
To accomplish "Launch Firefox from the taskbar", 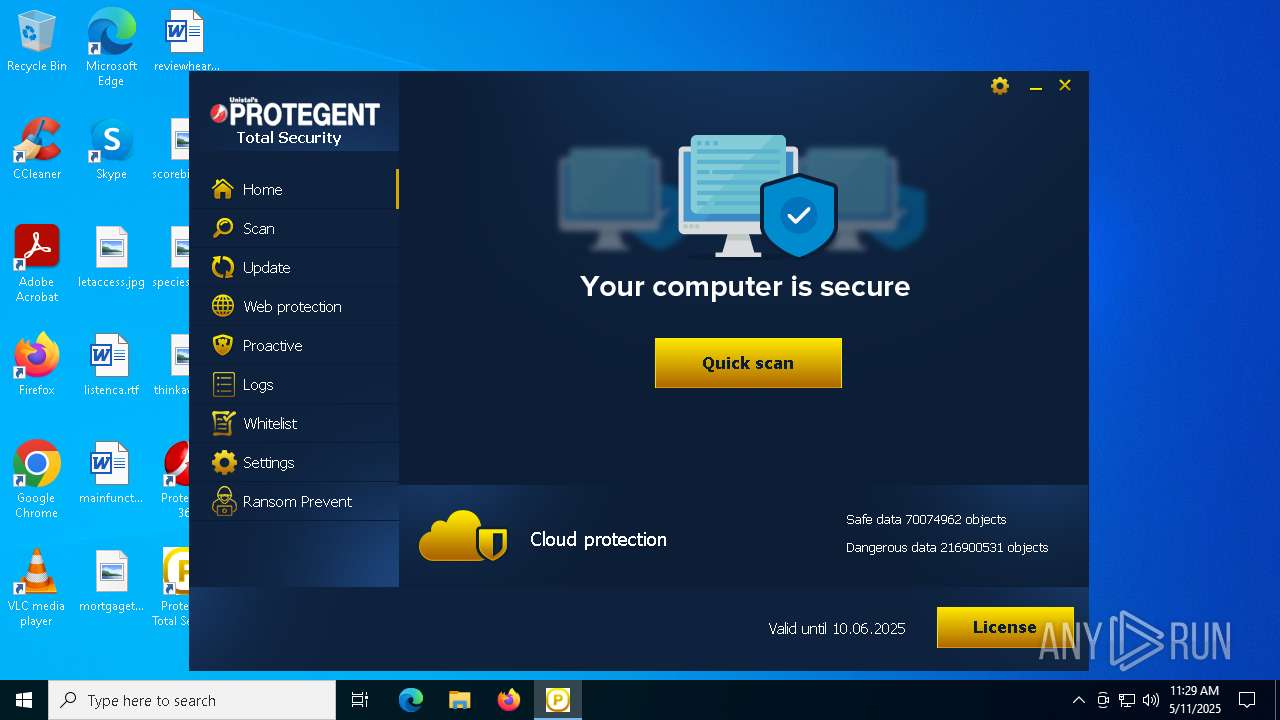I will [x=508, y=700].
